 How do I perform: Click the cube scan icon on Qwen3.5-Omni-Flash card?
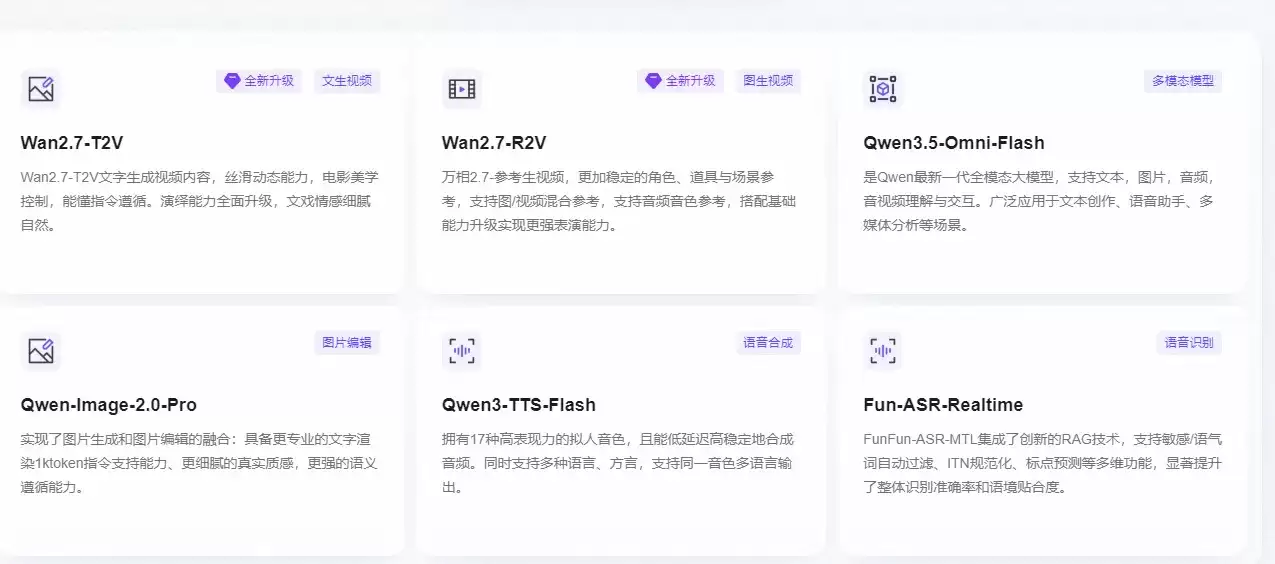point(883,89)
